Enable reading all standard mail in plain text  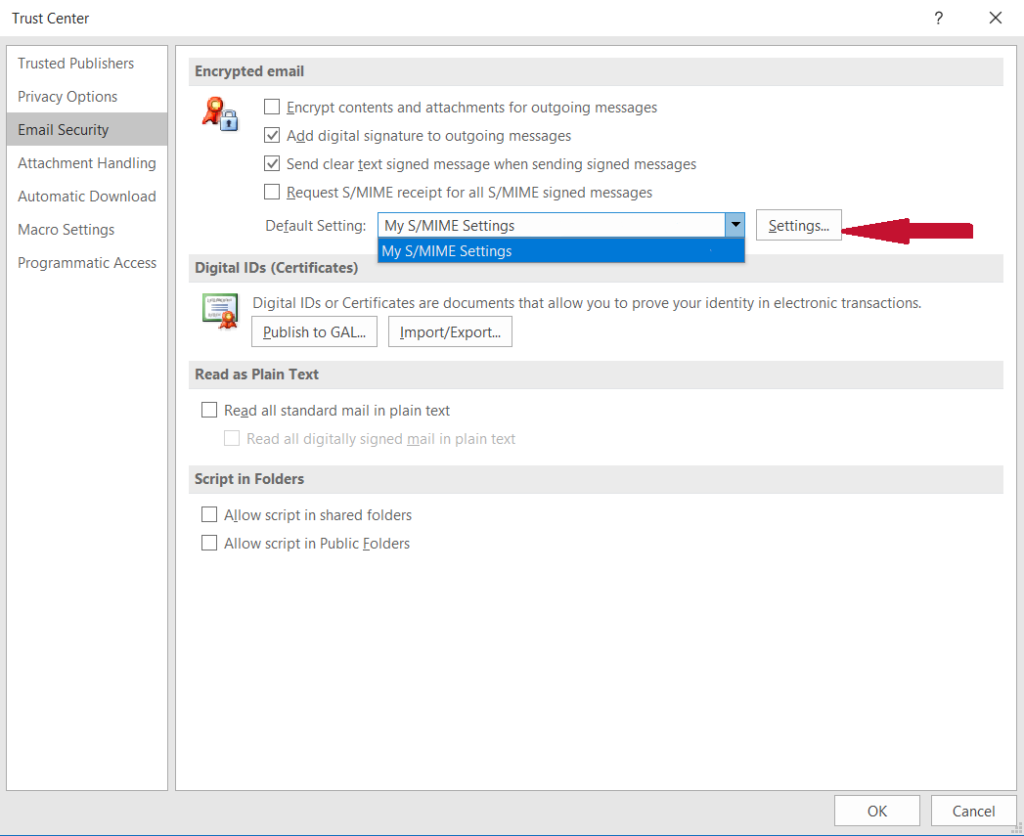tap(209, 410)
